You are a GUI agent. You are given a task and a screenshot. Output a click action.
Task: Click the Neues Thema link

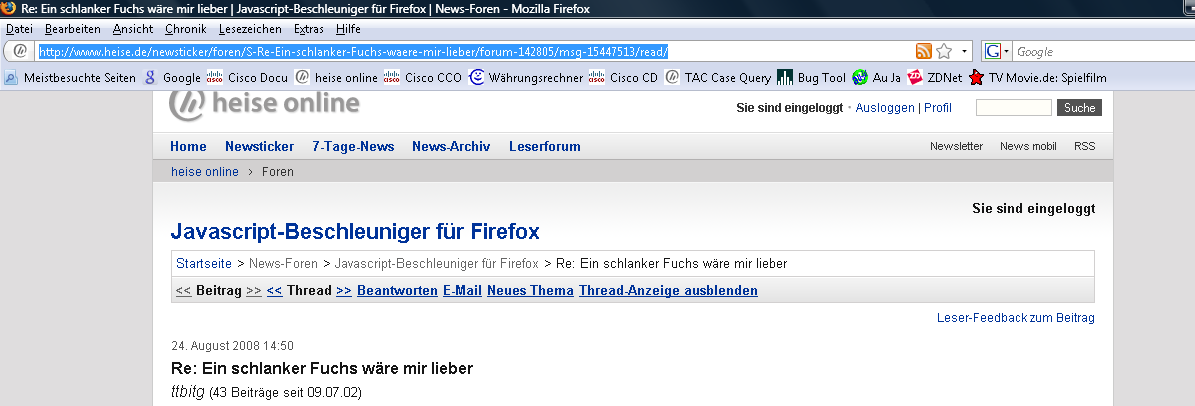530,290
